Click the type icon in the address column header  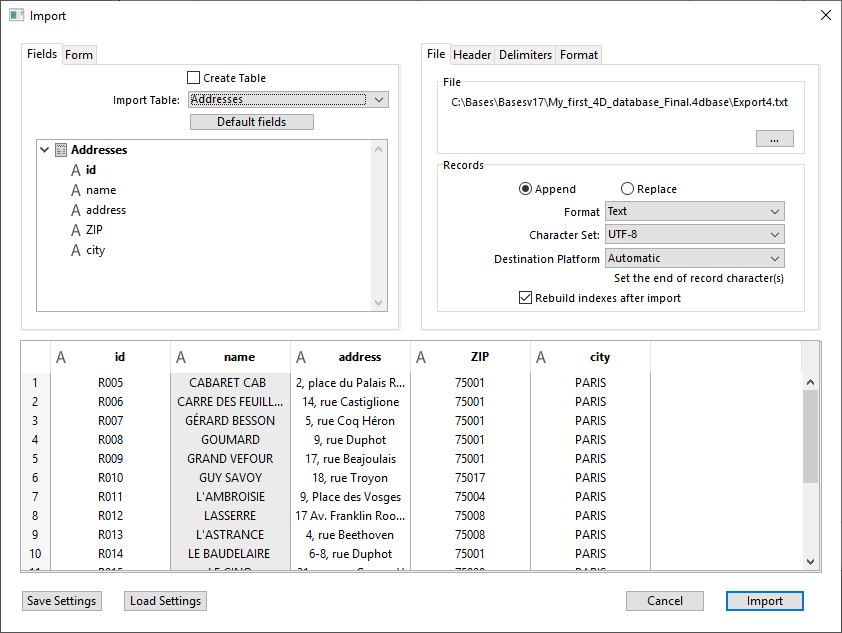click(x=301, y=357)
